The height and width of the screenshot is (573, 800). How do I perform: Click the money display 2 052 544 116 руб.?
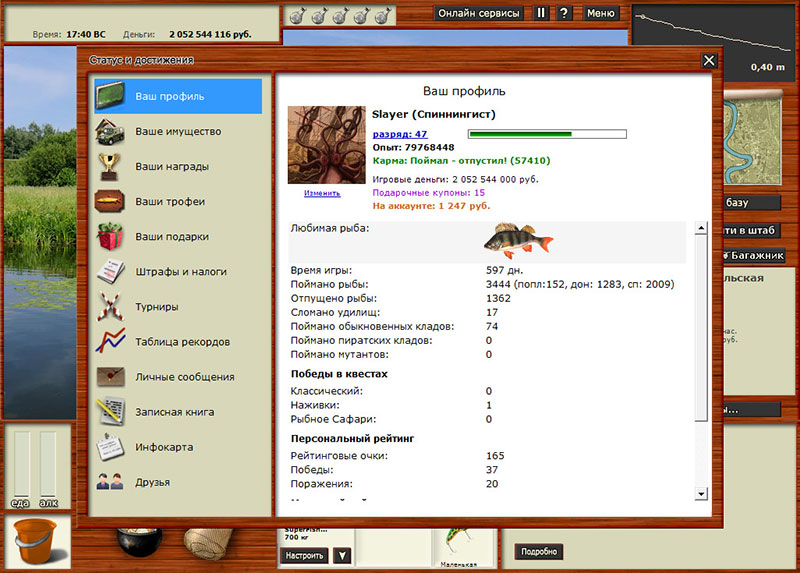(x=210, y=35)
